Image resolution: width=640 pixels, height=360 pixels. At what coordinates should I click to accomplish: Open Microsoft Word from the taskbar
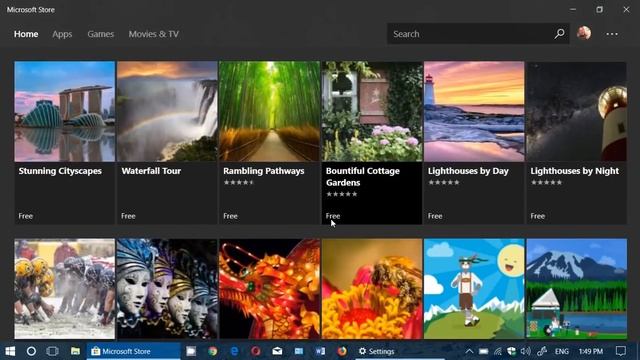coord(320,351)
